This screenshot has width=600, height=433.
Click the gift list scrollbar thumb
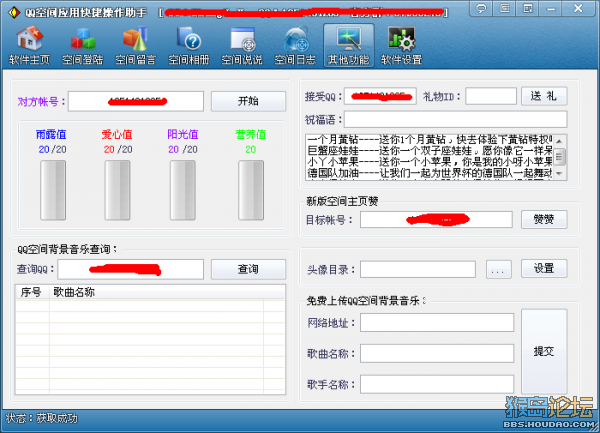point(559,157)
